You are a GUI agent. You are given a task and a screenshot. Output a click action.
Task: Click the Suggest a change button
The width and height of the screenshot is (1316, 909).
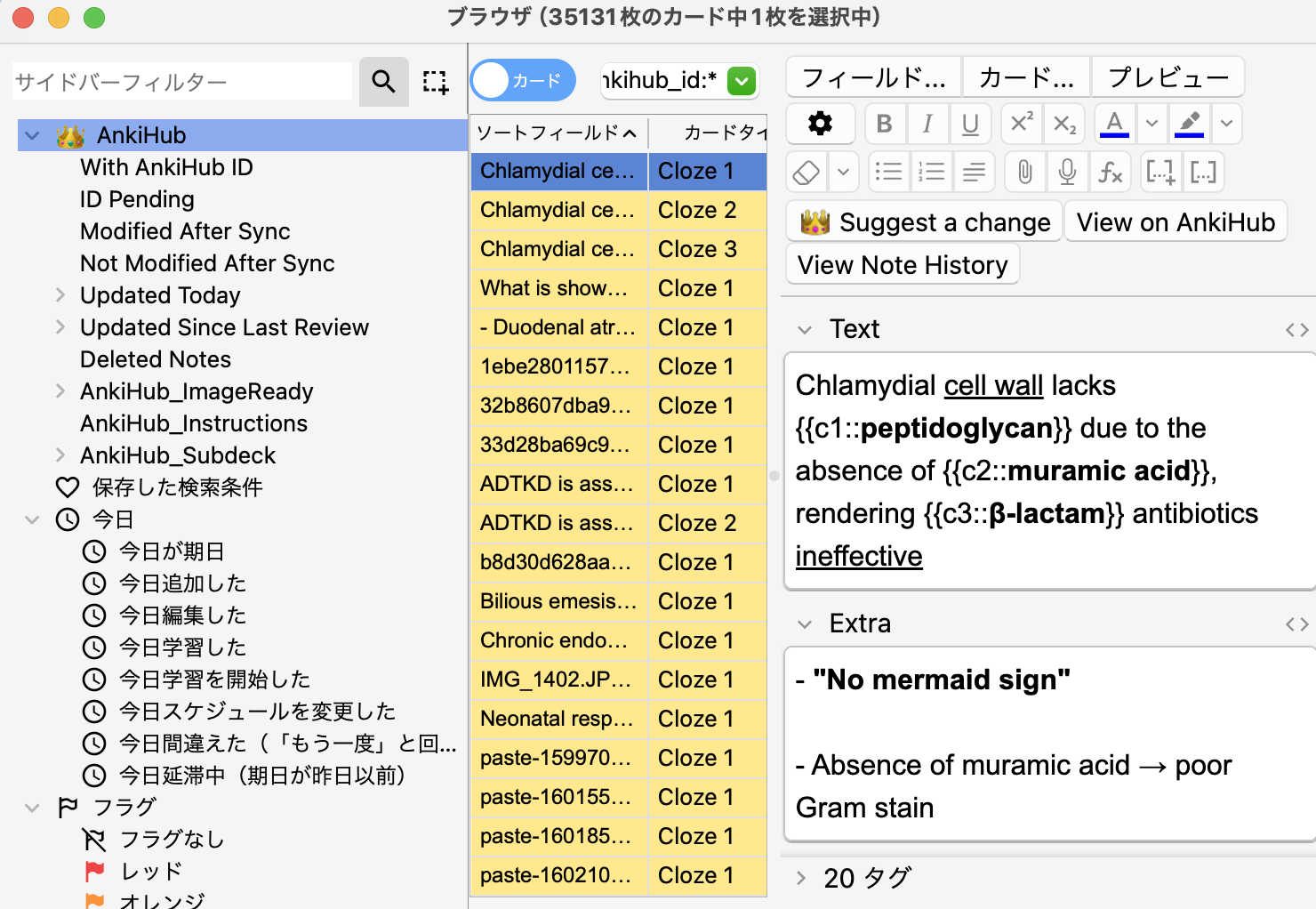click(925, 222)
